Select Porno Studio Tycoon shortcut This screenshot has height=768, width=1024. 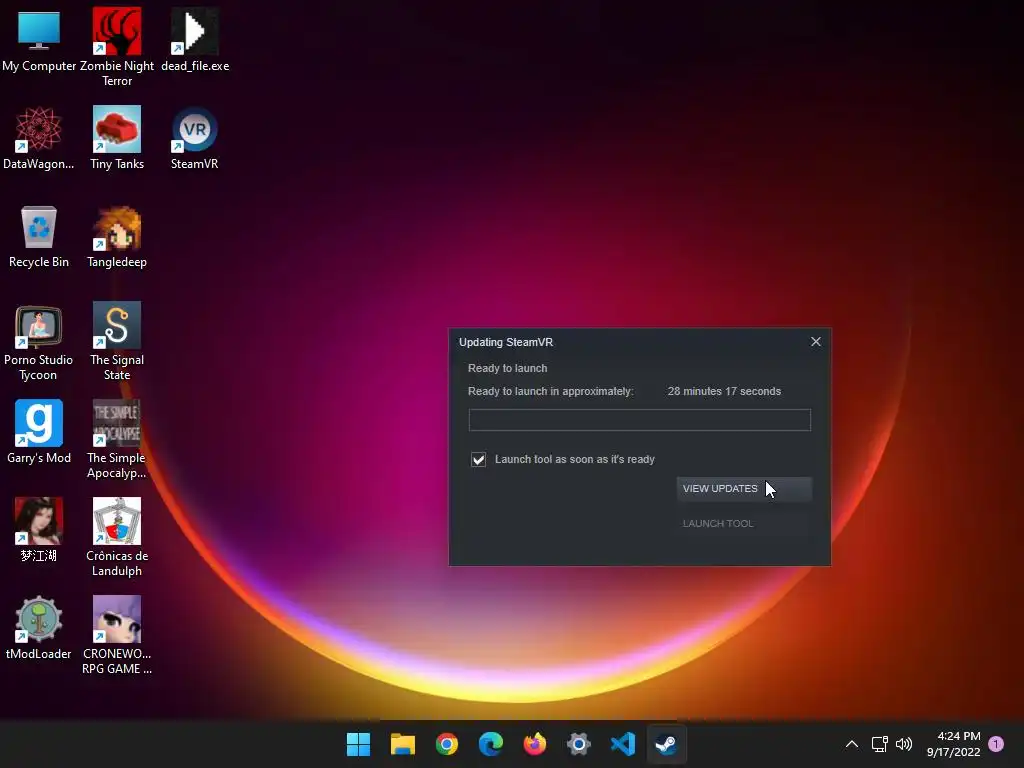[x=39, y=342]
